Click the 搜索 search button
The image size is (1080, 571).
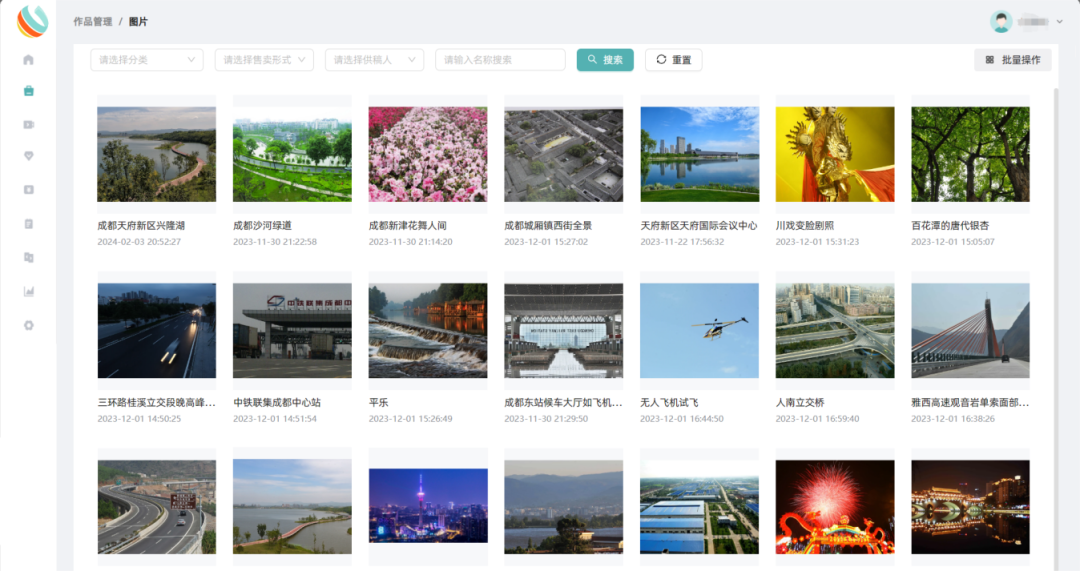(605, 60)
